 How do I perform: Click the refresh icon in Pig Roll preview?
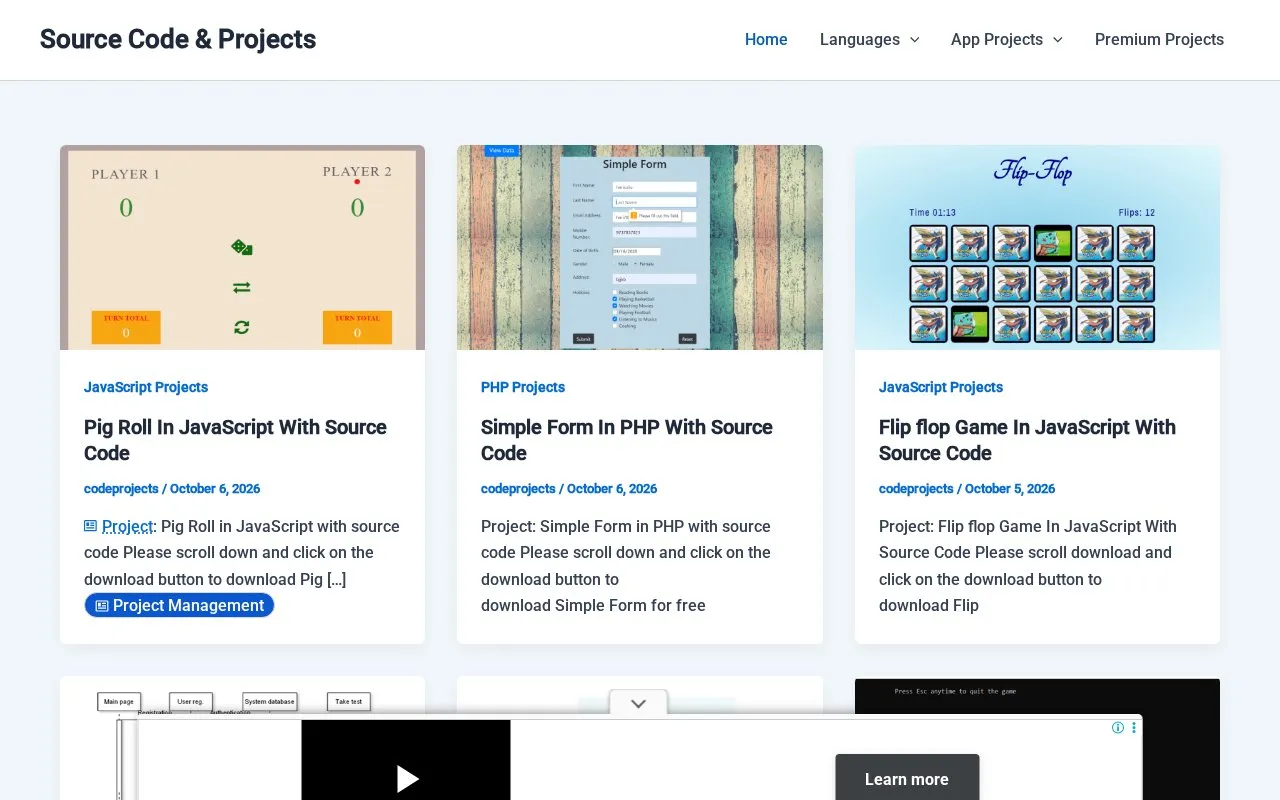(x=242, y=327)
